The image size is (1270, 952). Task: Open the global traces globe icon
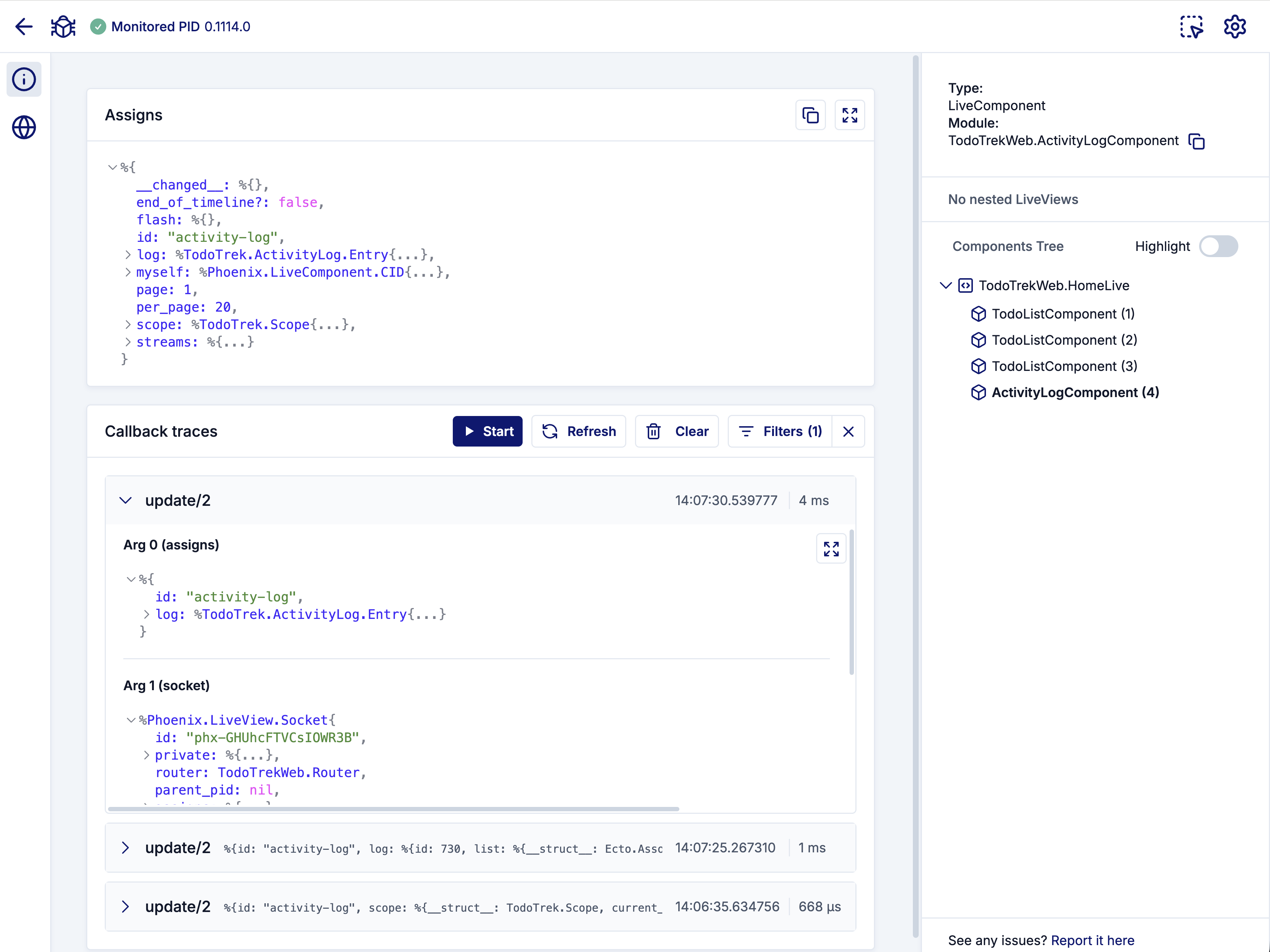point(24,128)
